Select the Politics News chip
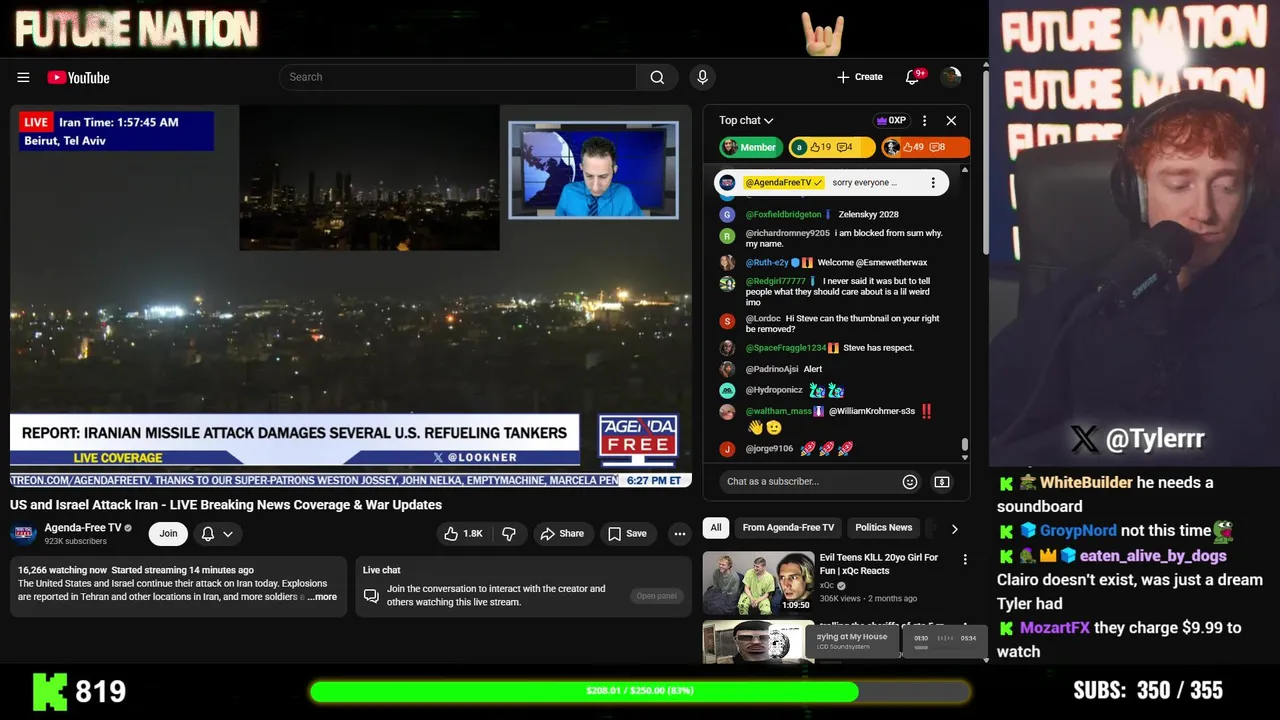The image size is (1280, 720). [884, 528]
